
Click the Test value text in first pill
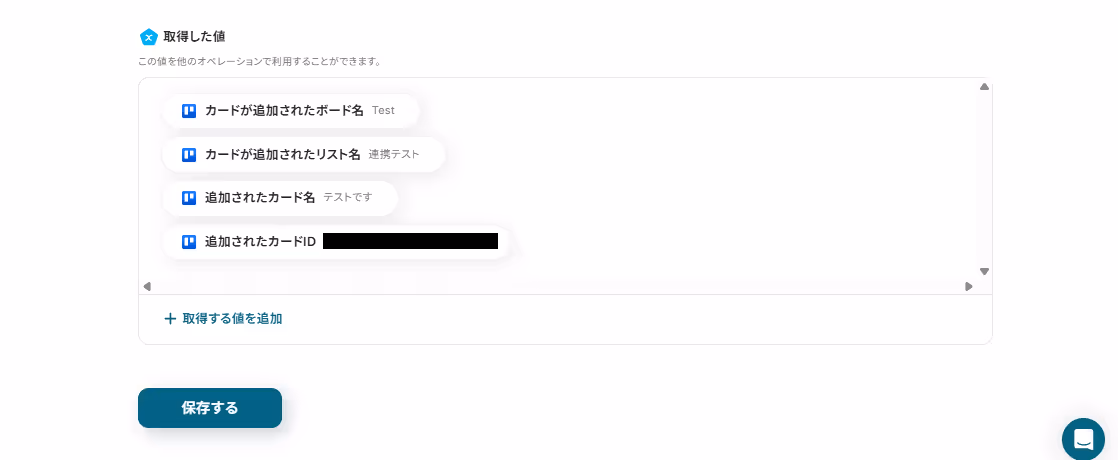384,111
